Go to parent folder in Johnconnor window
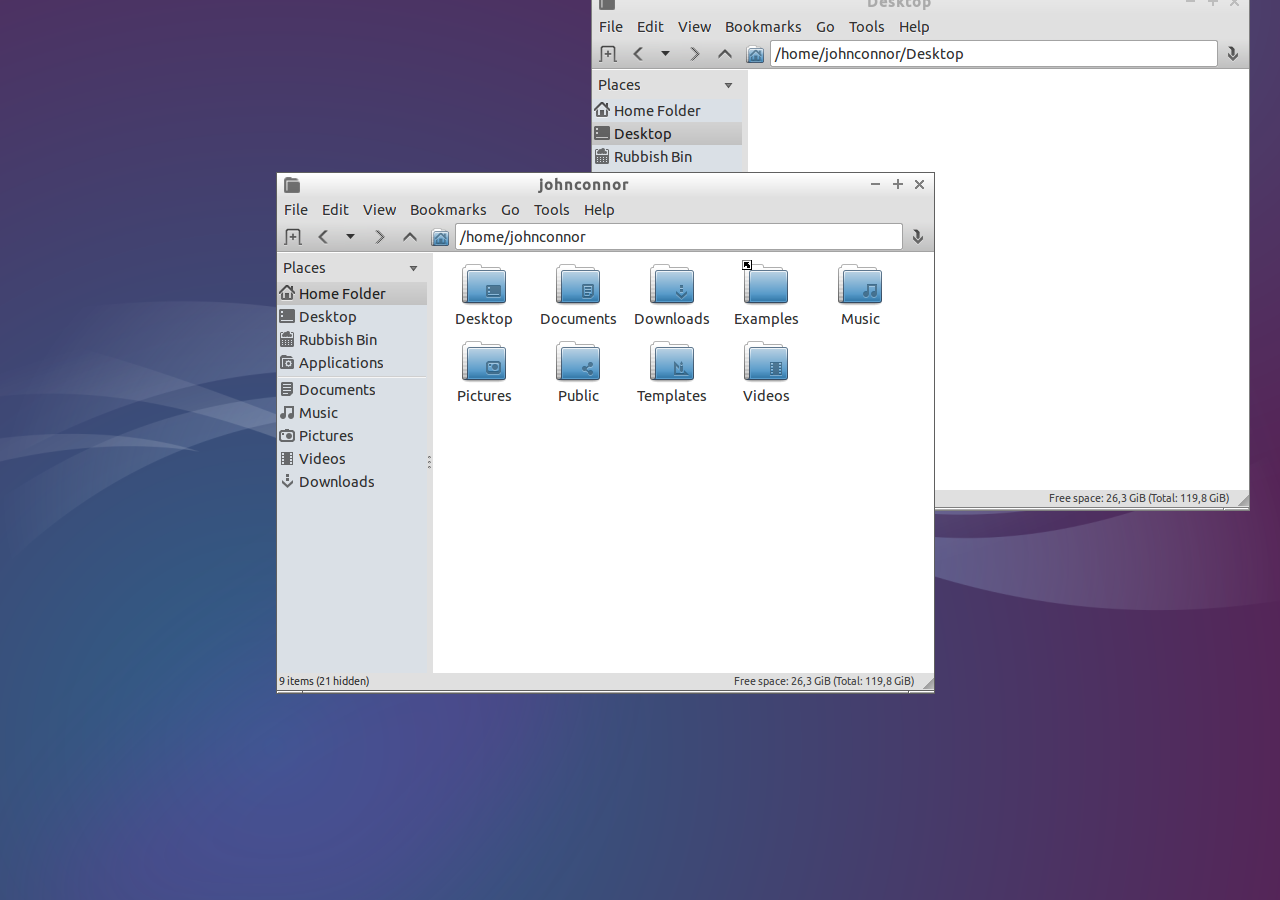This screenshot has height=900, width=1280. tap(410, 237)
